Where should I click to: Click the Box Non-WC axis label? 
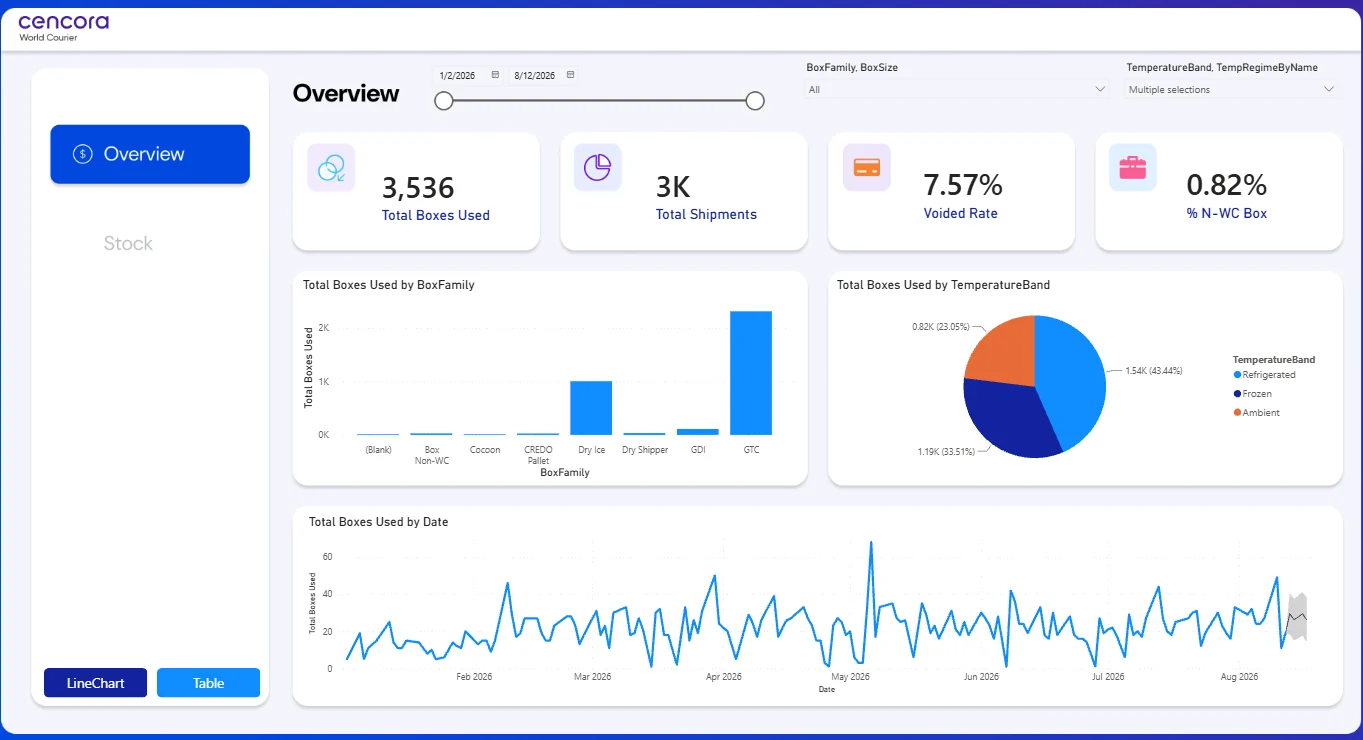pos(432,455)
